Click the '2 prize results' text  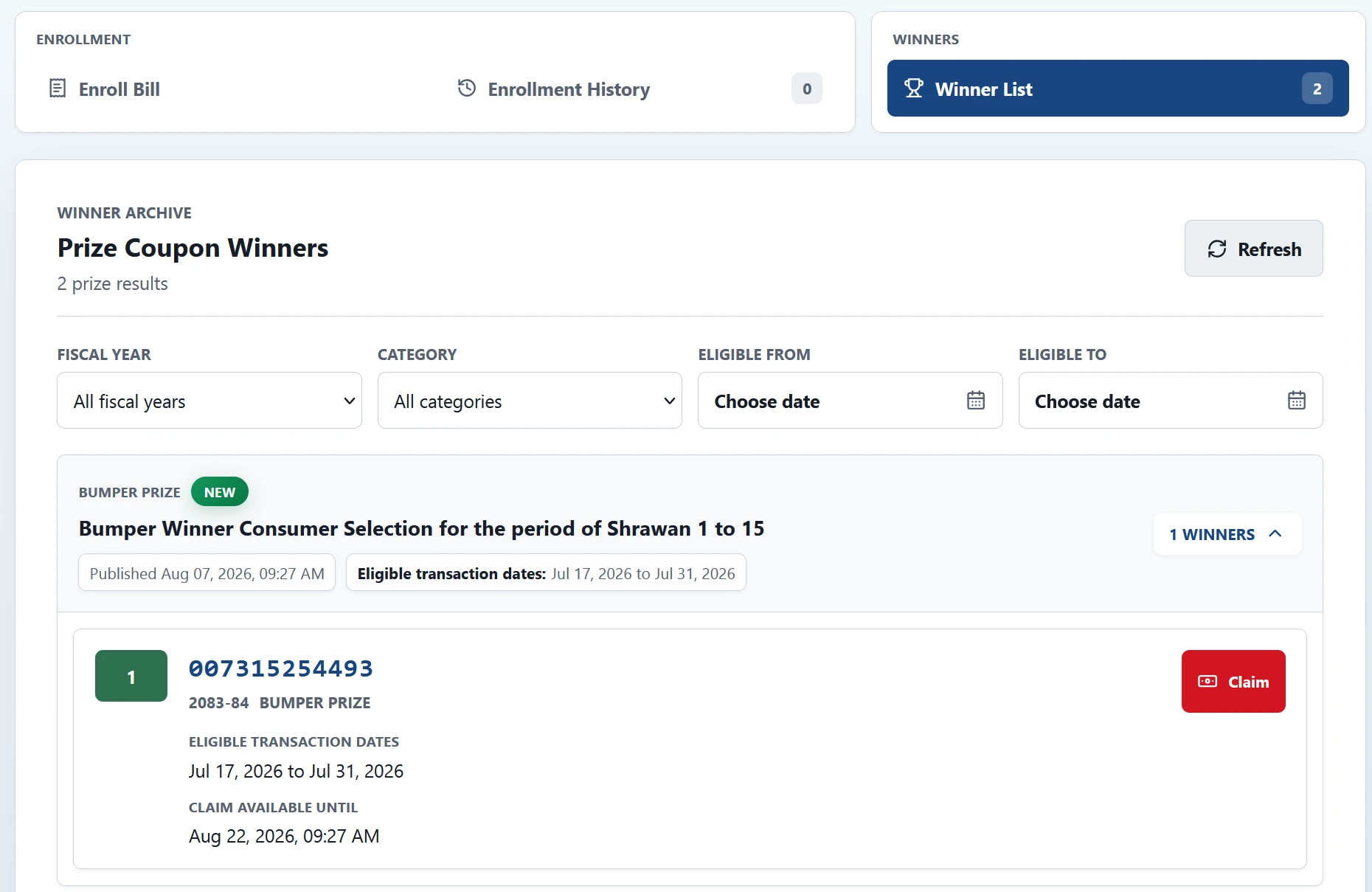pyautogui.click(x=113, y=283)
